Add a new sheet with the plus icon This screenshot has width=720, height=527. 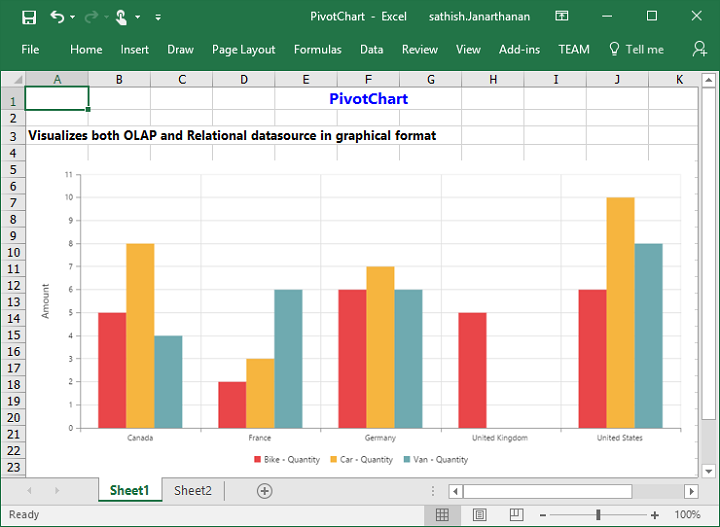pyautogui.click(x=264, y=491)
